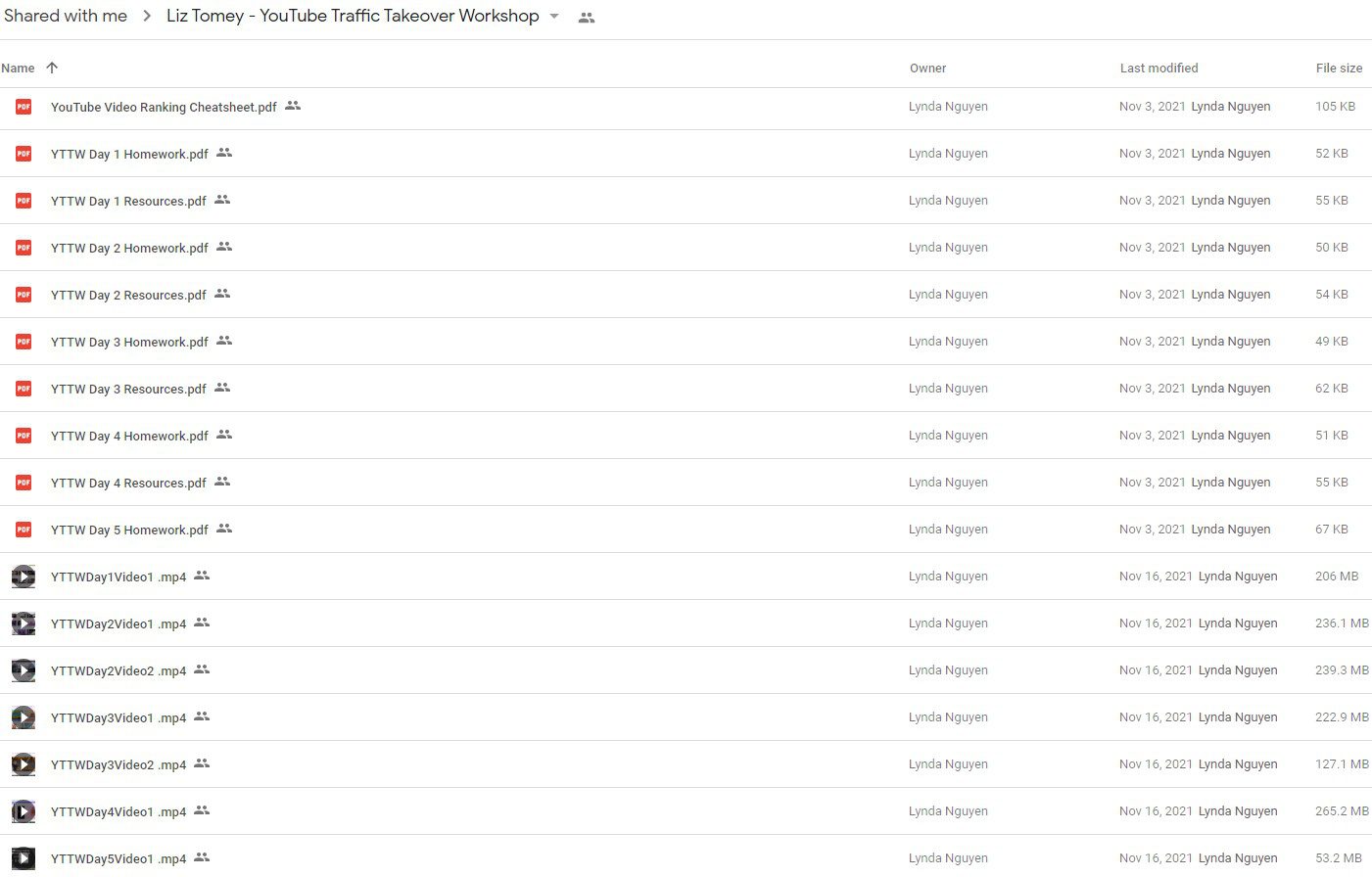
Task: Click video thumbnail for YTTWDay4Video1 .mp4
Action: (24, 811)
